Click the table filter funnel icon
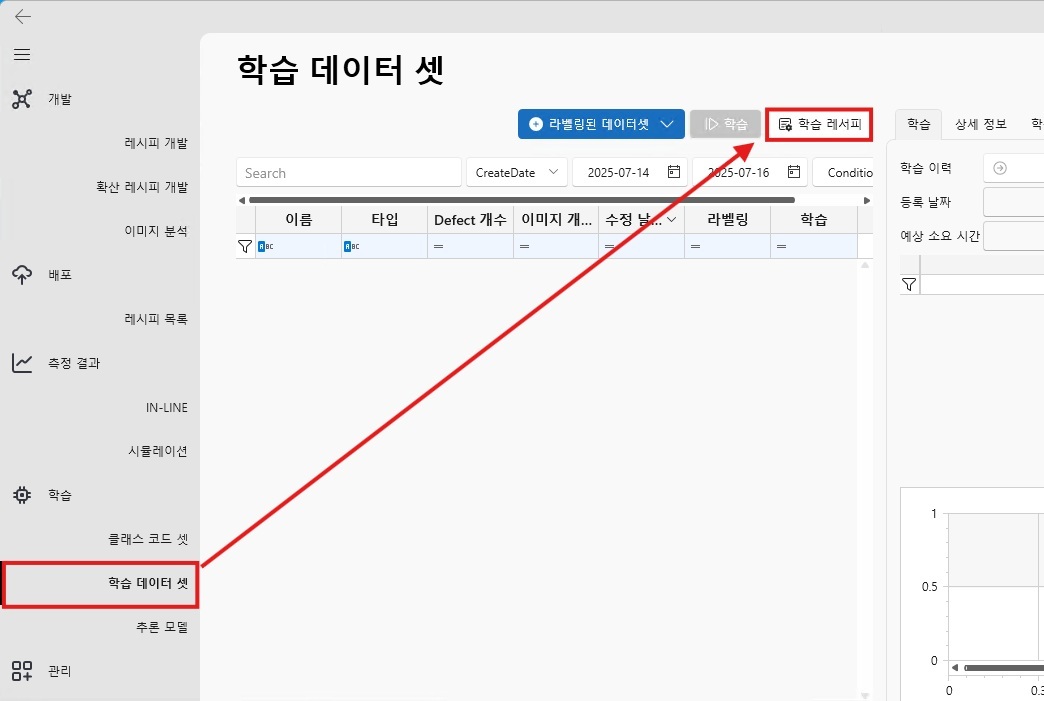 pyautogui.click(x=245, y=246)
